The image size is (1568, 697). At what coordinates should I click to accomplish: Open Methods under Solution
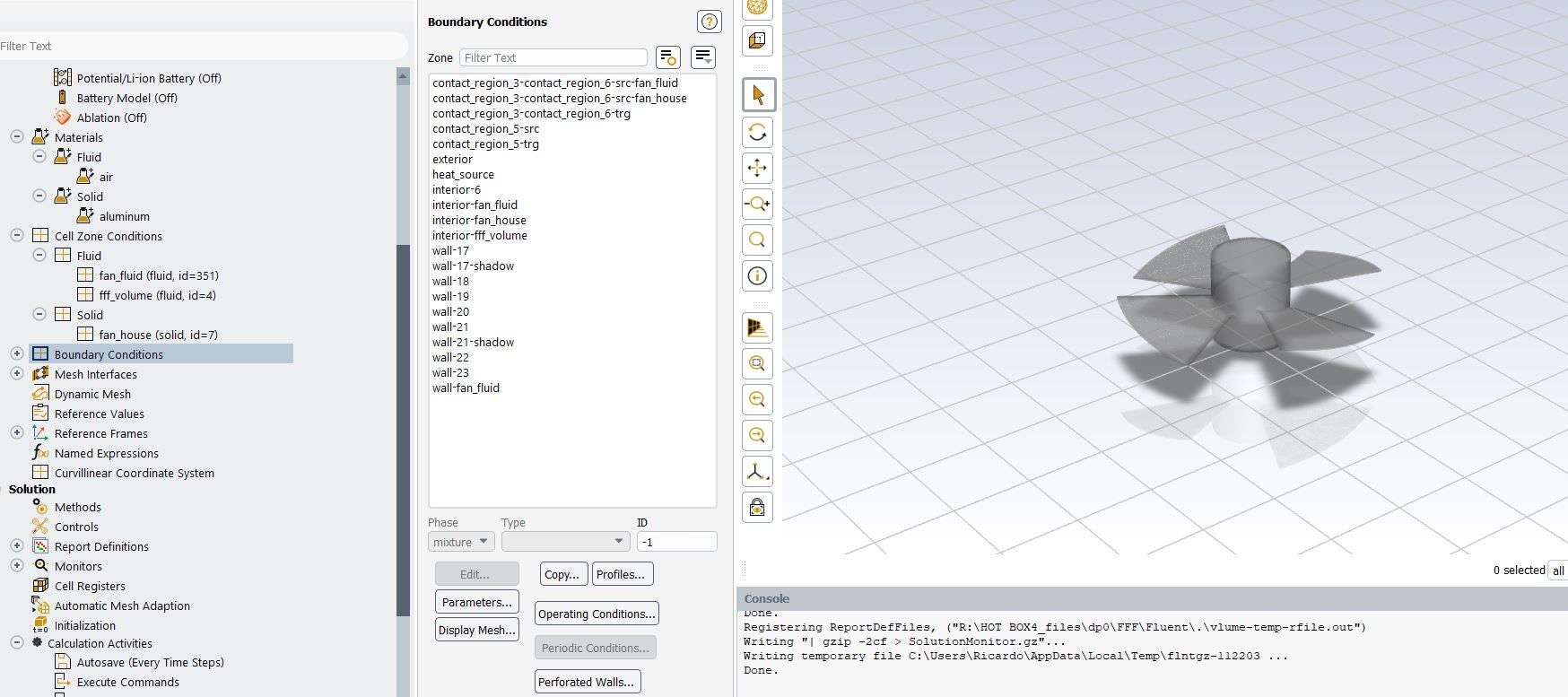coord(77,507)
